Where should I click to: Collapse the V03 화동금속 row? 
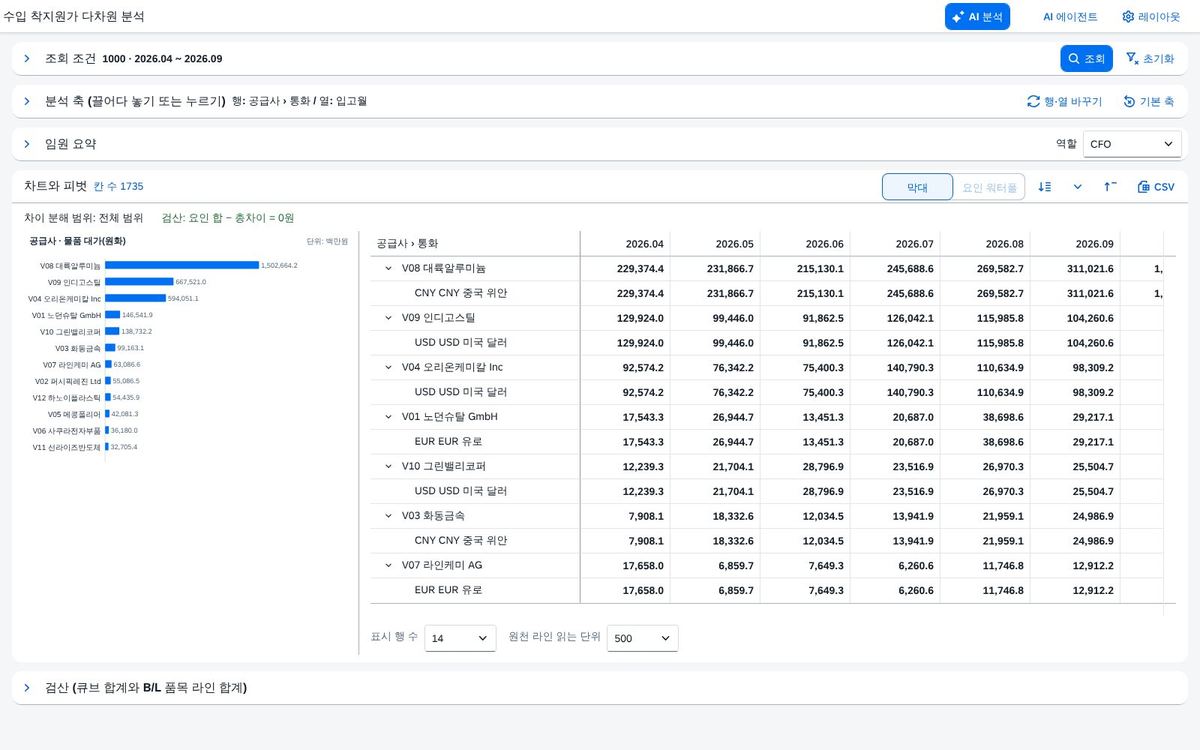(x=388, y=516)
